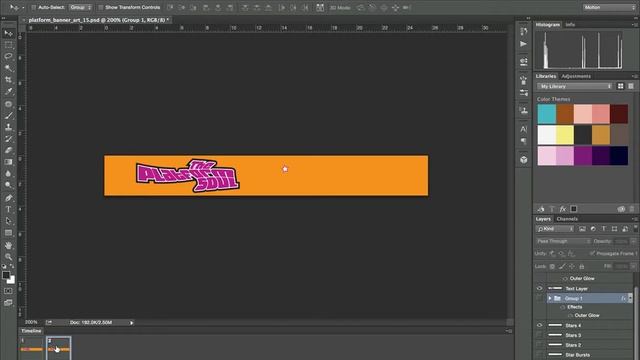
Task: Switch to the Histogram tab
Action: point(547,24)
